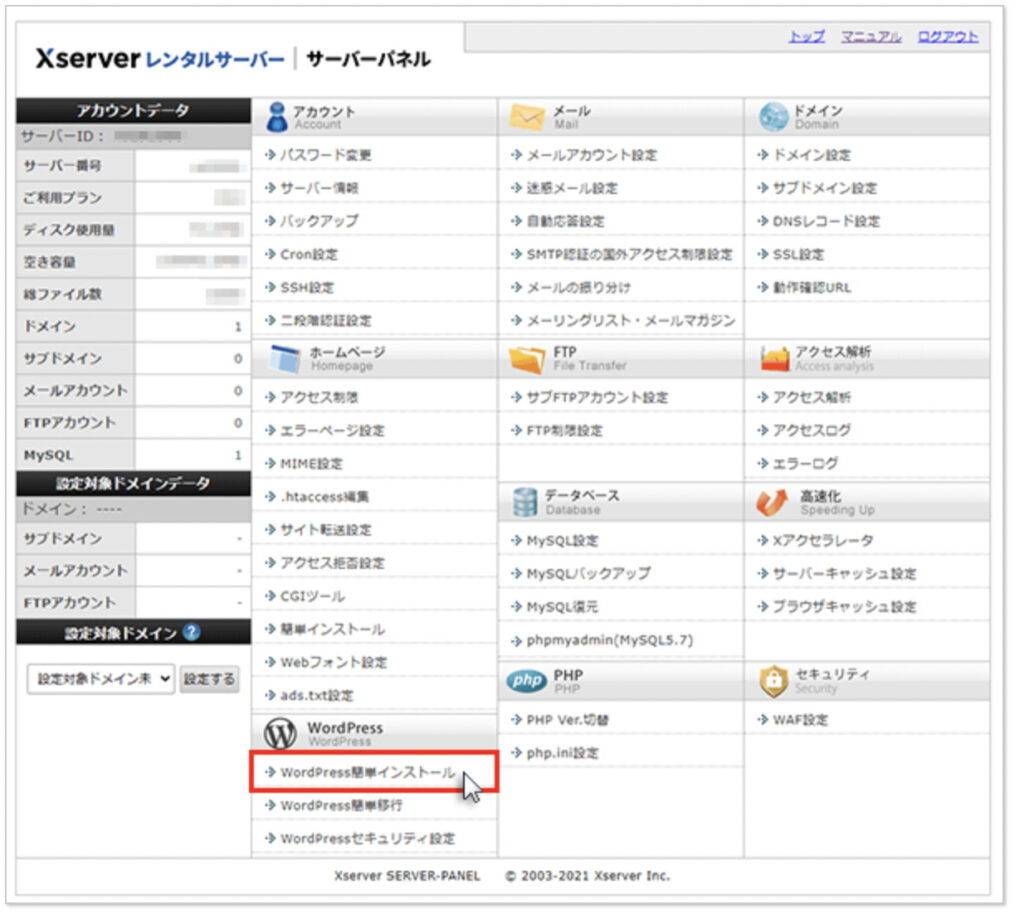Open エラーログ
This screenshot has height=919, width=1024.
(x=805, y=464)
